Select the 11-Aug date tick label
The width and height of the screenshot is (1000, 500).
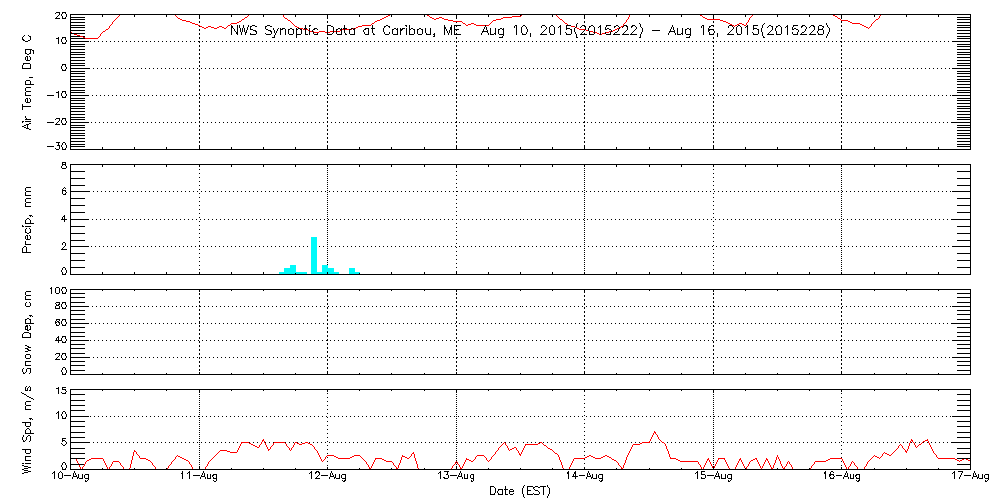(x=200, y=478)
